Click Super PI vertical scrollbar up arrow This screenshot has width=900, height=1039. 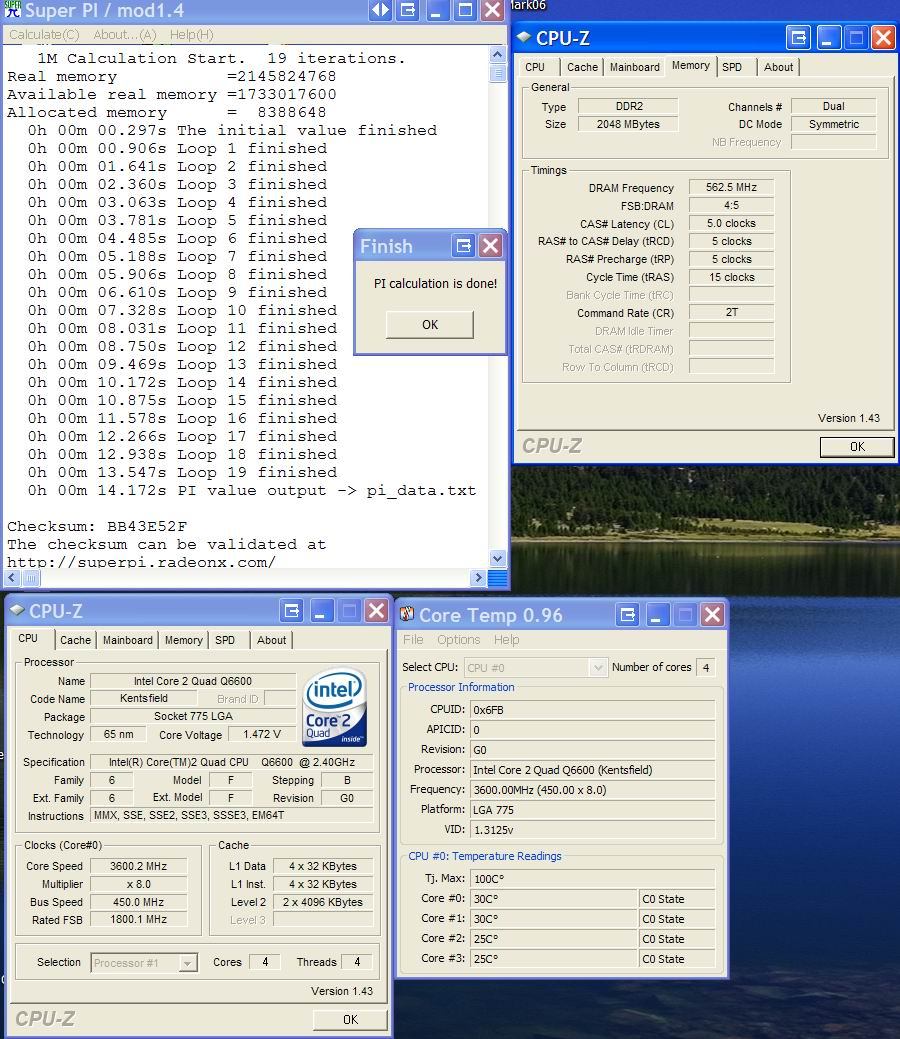click(498, 54)
